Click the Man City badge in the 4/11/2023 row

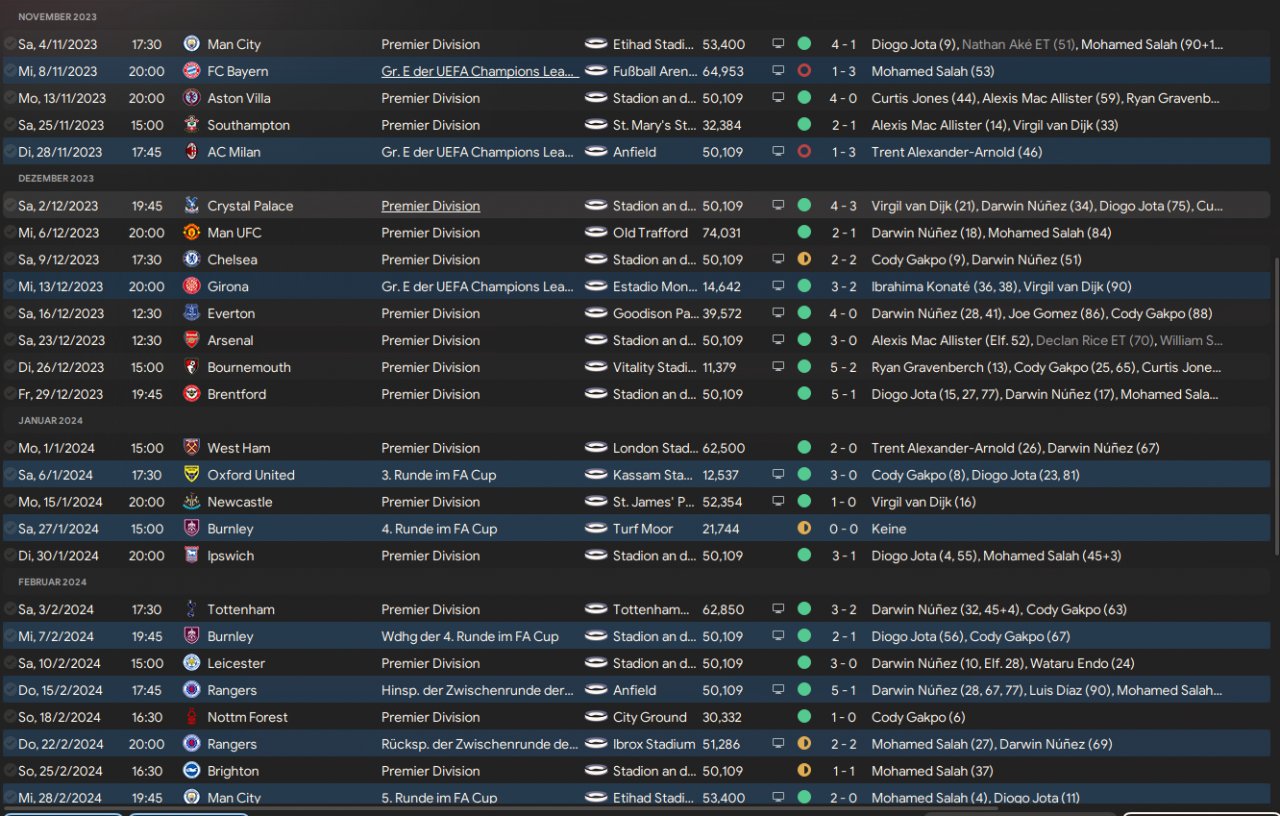[x=192, y=44]
